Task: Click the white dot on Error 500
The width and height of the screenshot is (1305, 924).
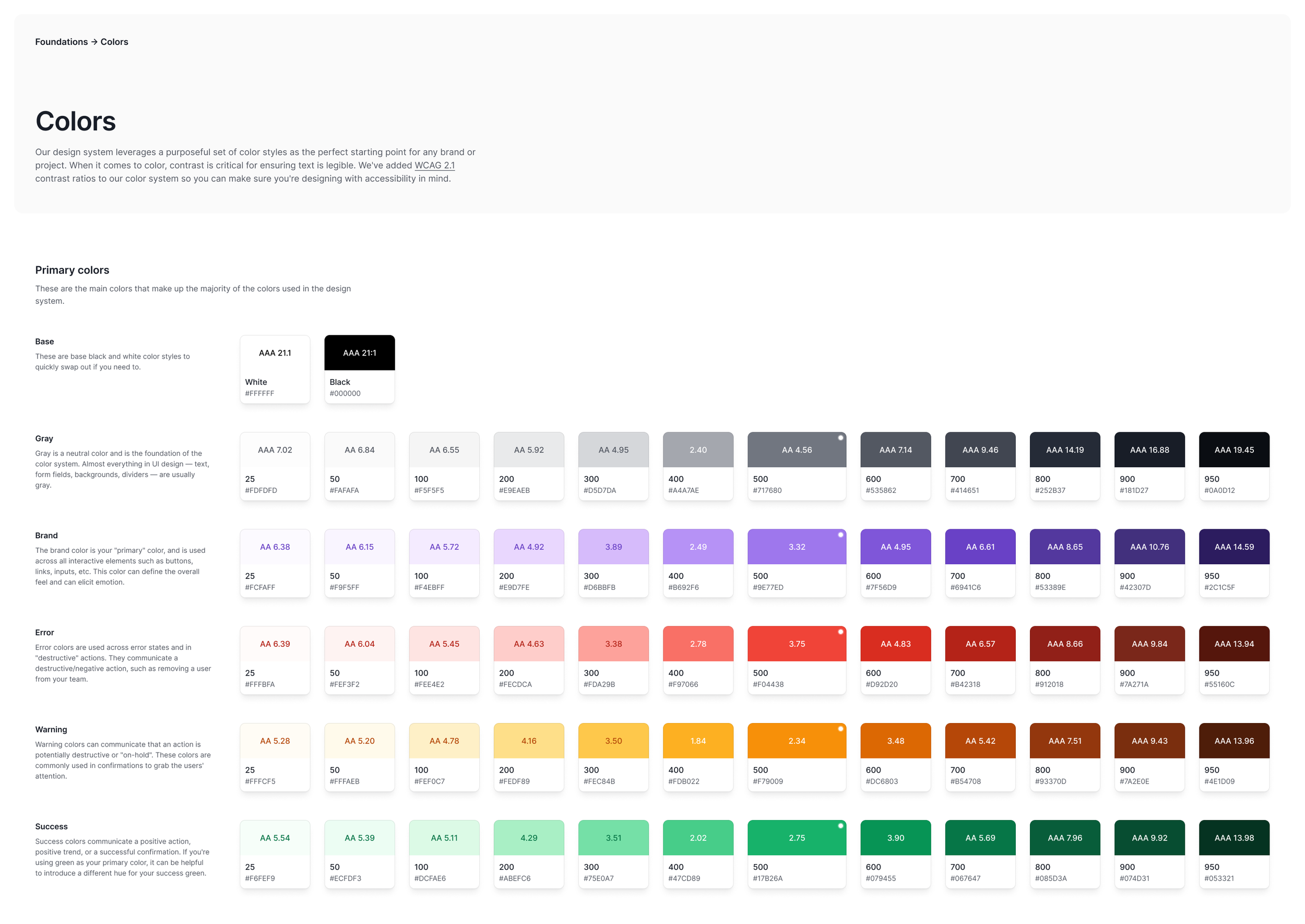Action: (840, 632)
